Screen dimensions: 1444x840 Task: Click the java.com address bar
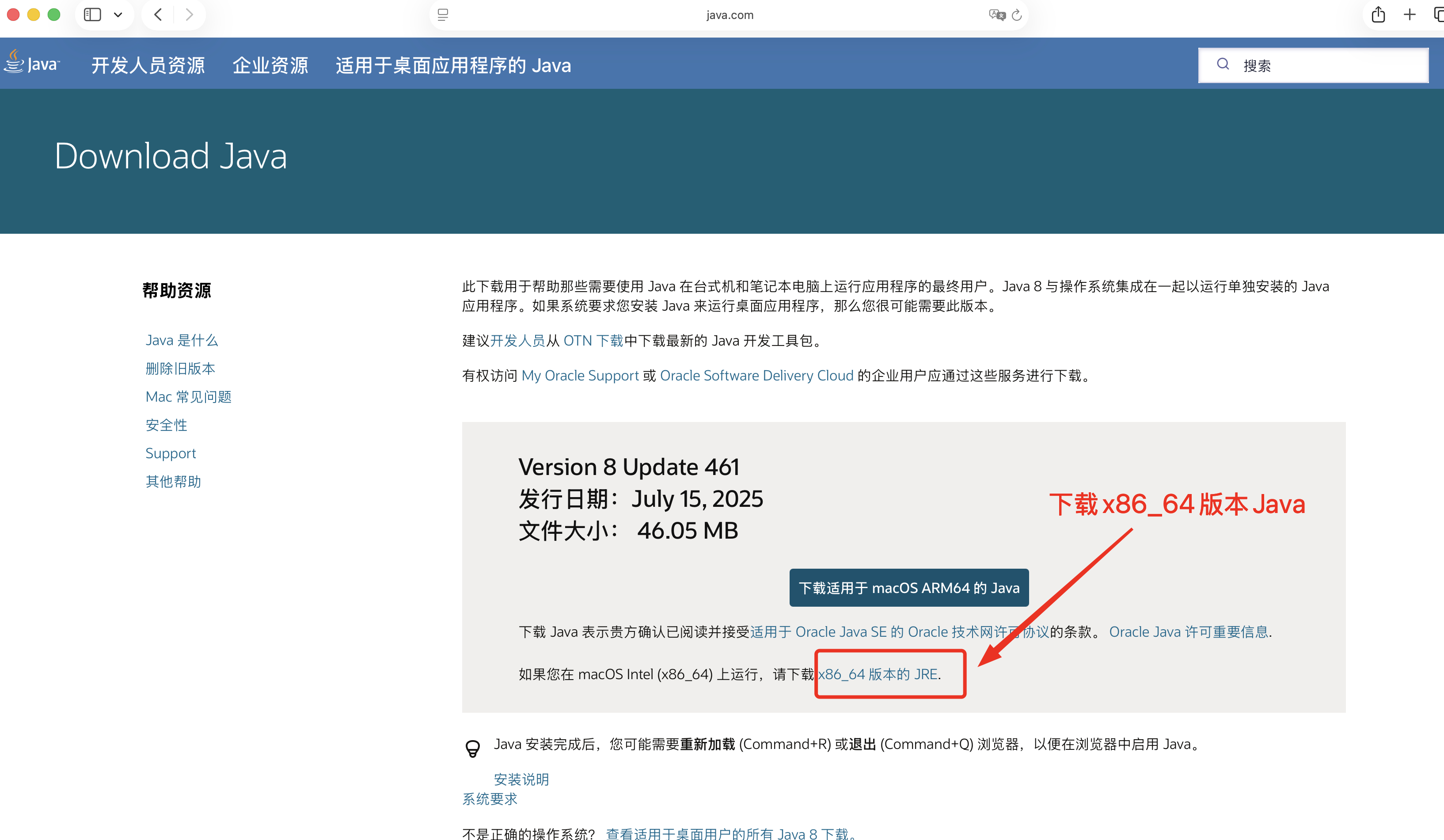(x=729, y=15)
